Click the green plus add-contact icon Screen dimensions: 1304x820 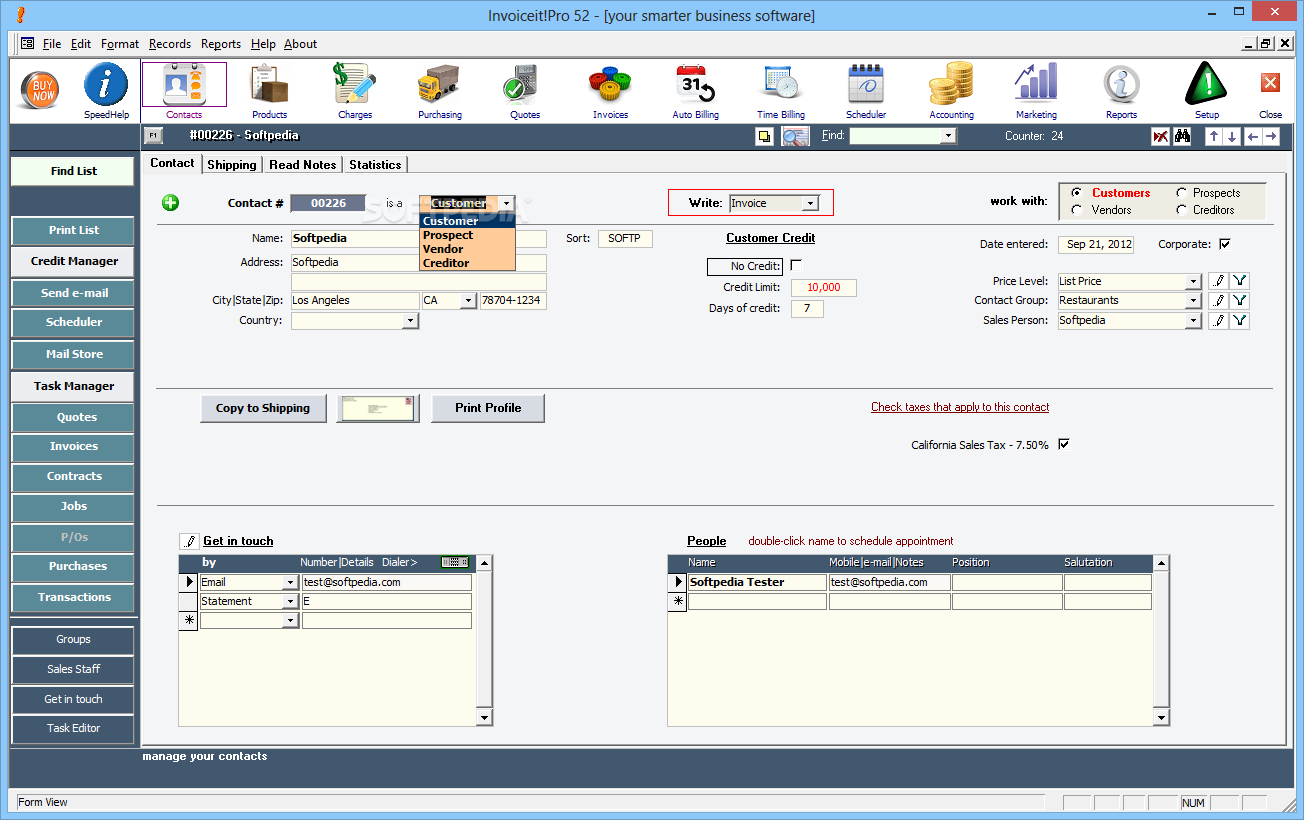click(170, 203)
